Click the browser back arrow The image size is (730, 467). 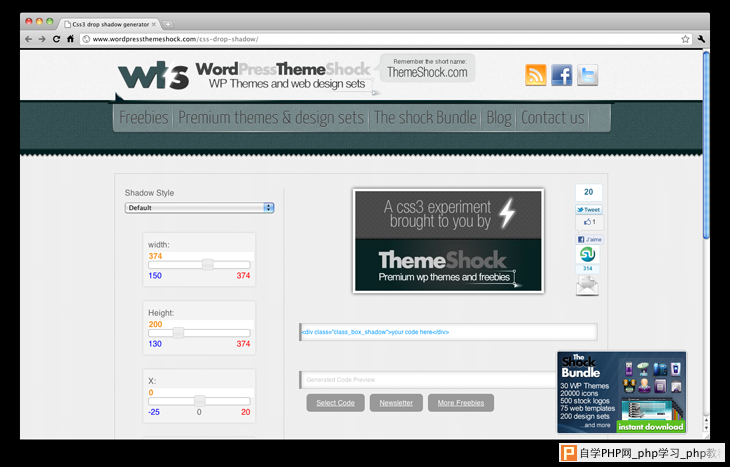point(28,39)
